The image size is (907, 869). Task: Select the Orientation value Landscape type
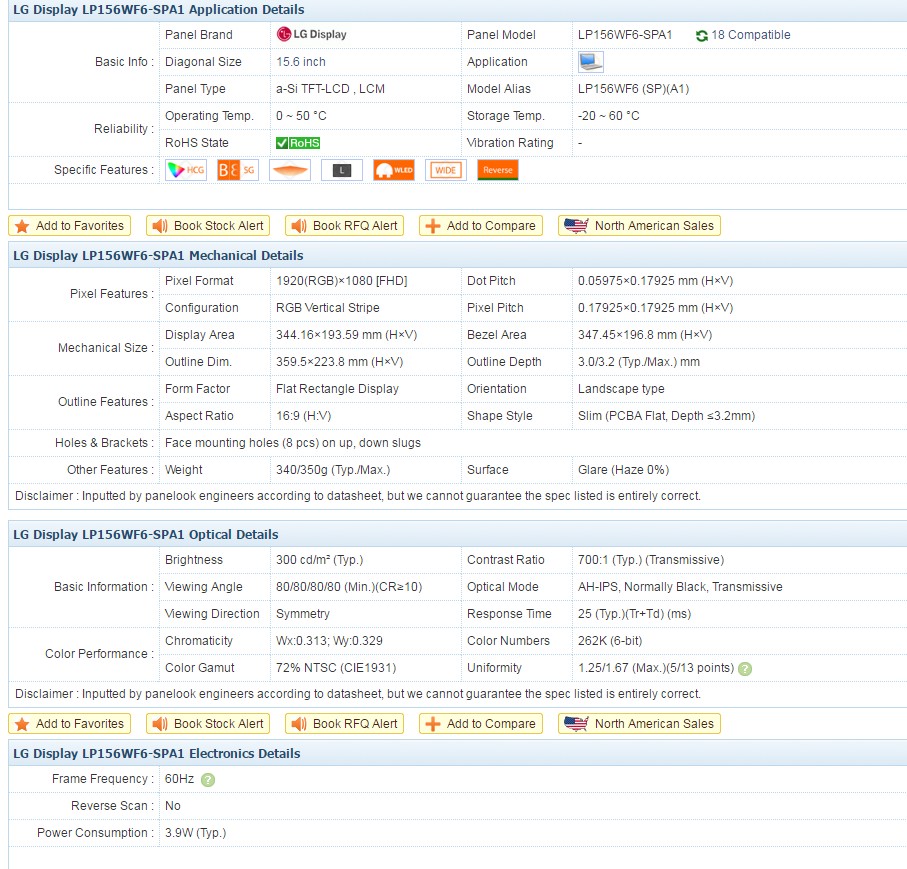point(621,389)
